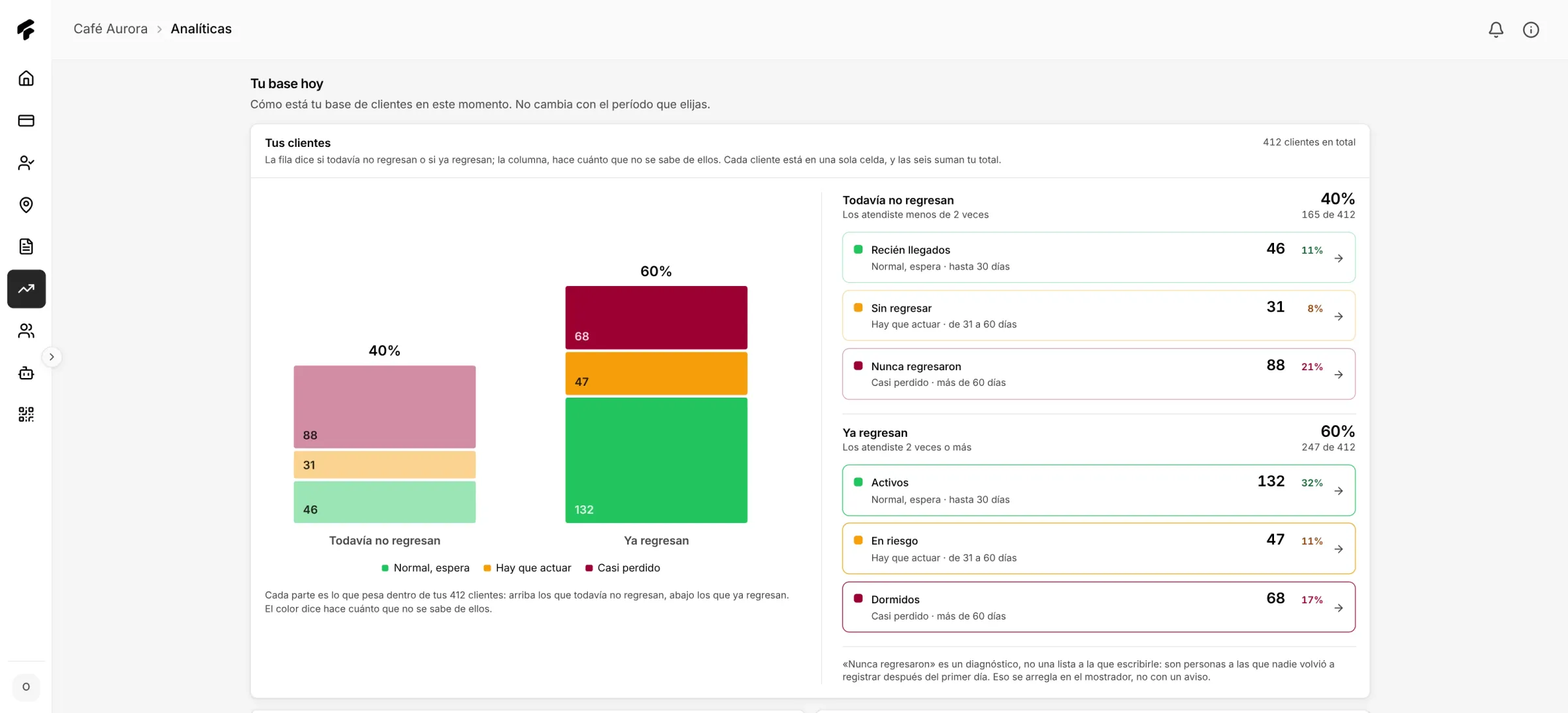
Task: Click the 'Todavía no regresan' axis label
Action: pos(384,541)
